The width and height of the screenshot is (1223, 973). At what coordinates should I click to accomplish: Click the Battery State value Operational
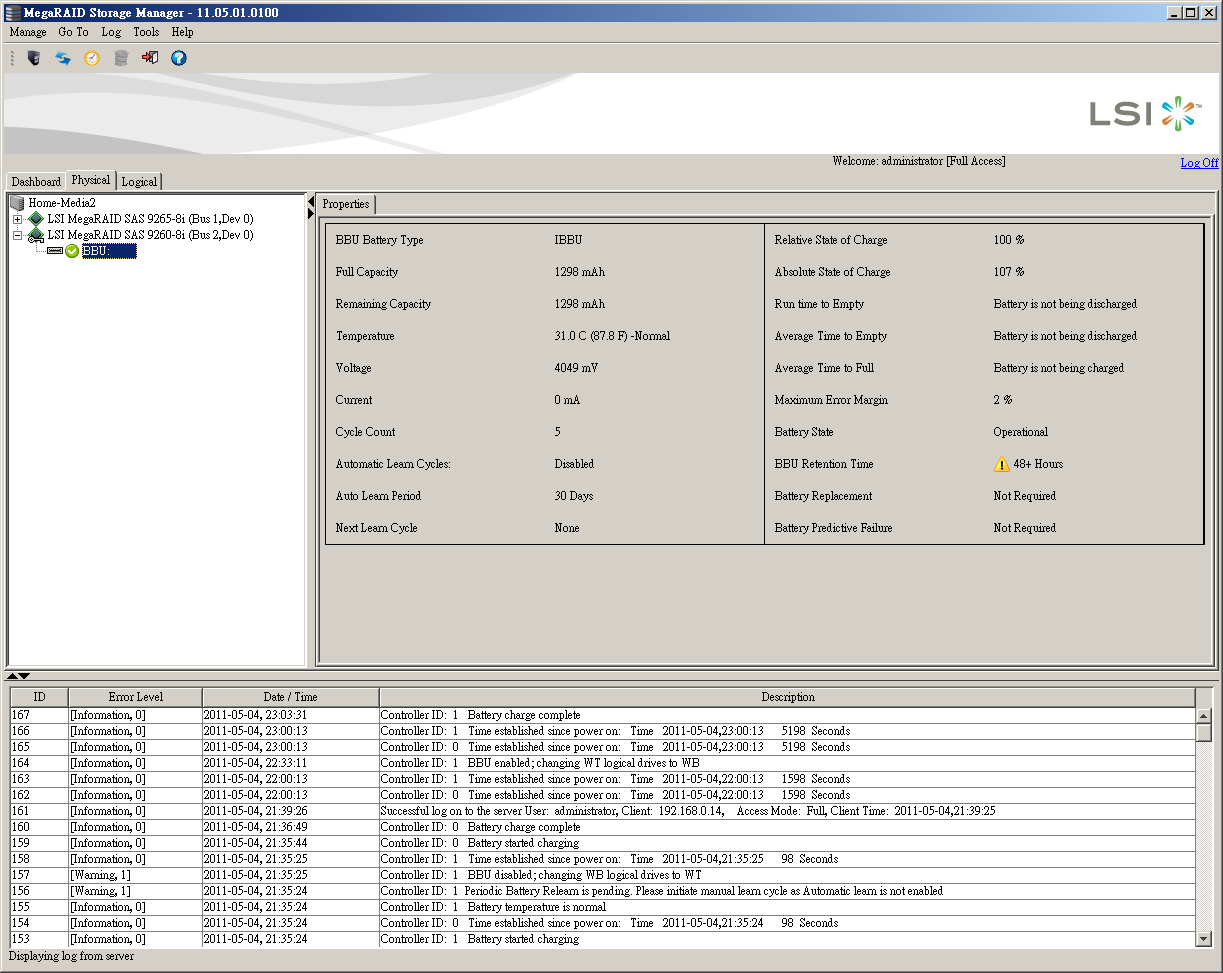coord(1021,432)
